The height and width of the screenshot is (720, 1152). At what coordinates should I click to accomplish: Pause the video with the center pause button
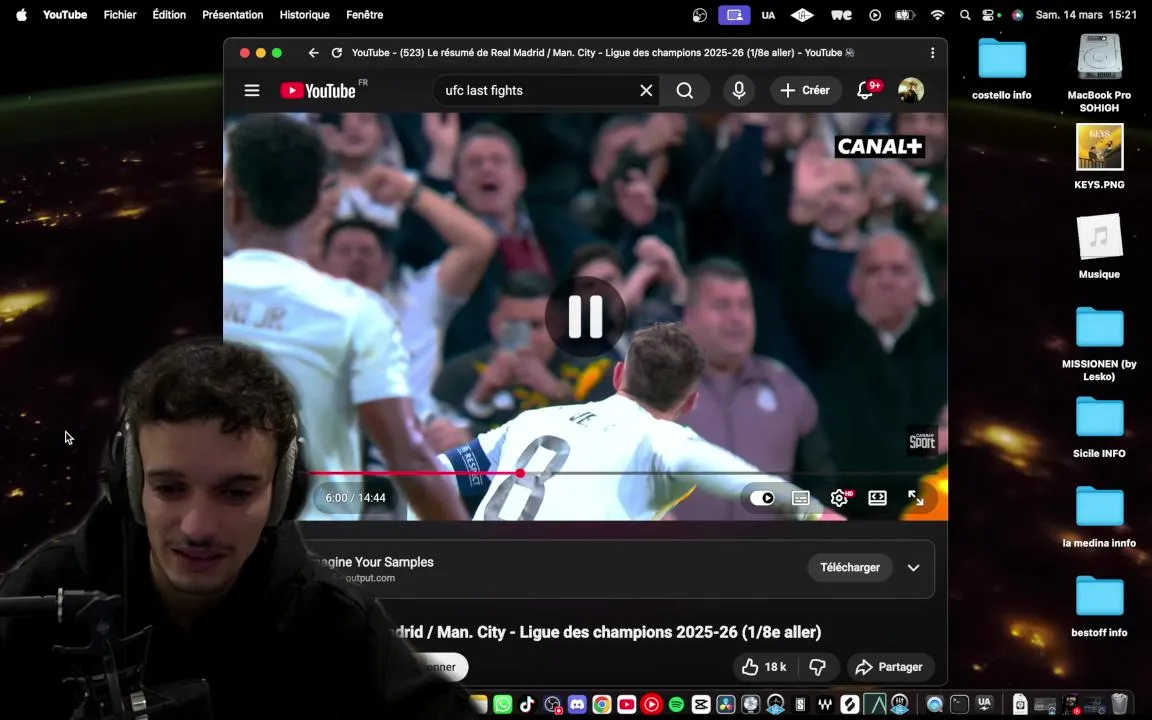[586, 317]
